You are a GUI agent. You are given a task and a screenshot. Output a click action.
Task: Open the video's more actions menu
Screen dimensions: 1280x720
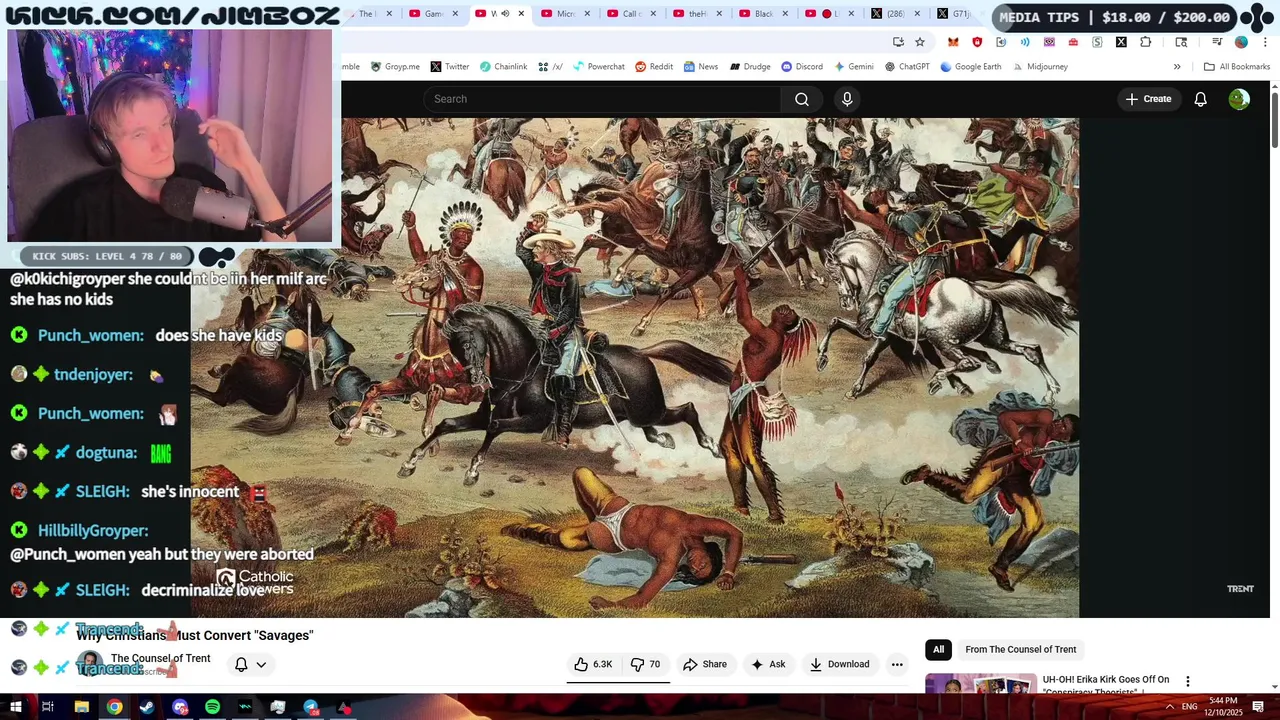(x=897, y=664)
